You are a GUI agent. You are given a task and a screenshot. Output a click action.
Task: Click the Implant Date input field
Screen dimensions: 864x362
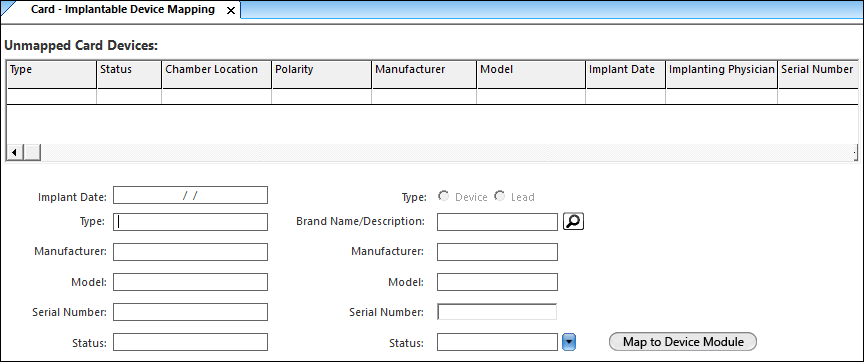pos(190,196)
